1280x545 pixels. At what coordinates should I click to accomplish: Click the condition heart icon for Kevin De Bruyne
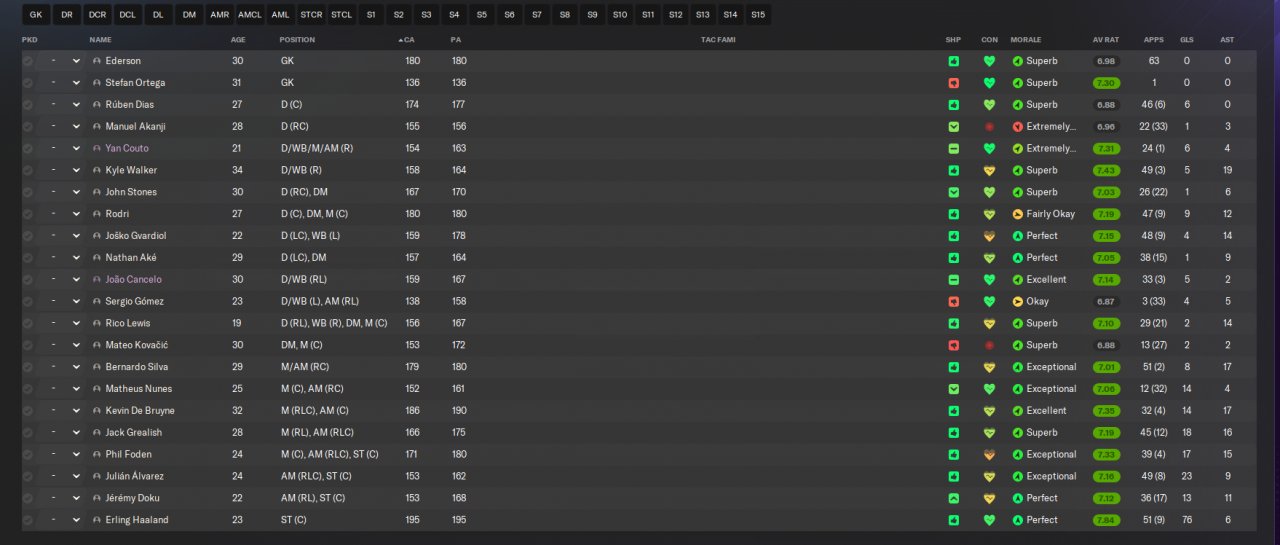989,411
